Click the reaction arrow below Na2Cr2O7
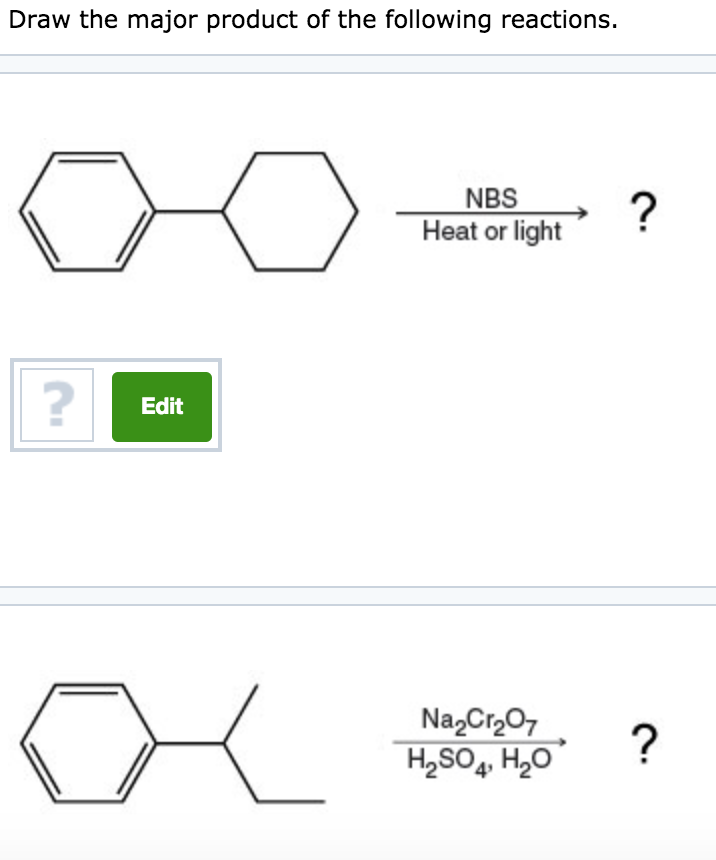 tap(480, 741)
